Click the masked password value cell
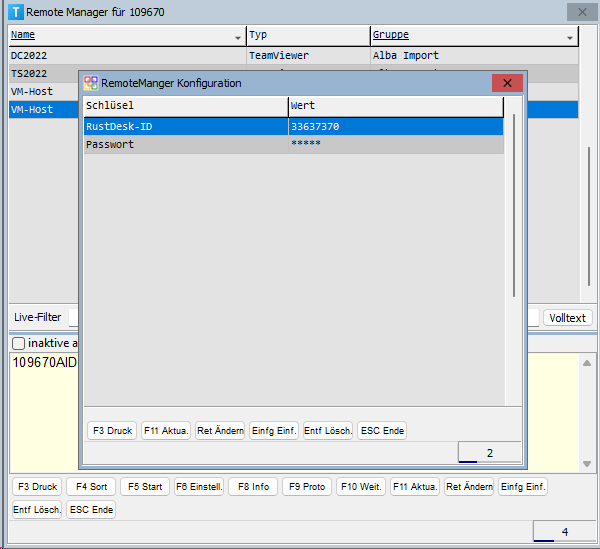 coord(396,144)
